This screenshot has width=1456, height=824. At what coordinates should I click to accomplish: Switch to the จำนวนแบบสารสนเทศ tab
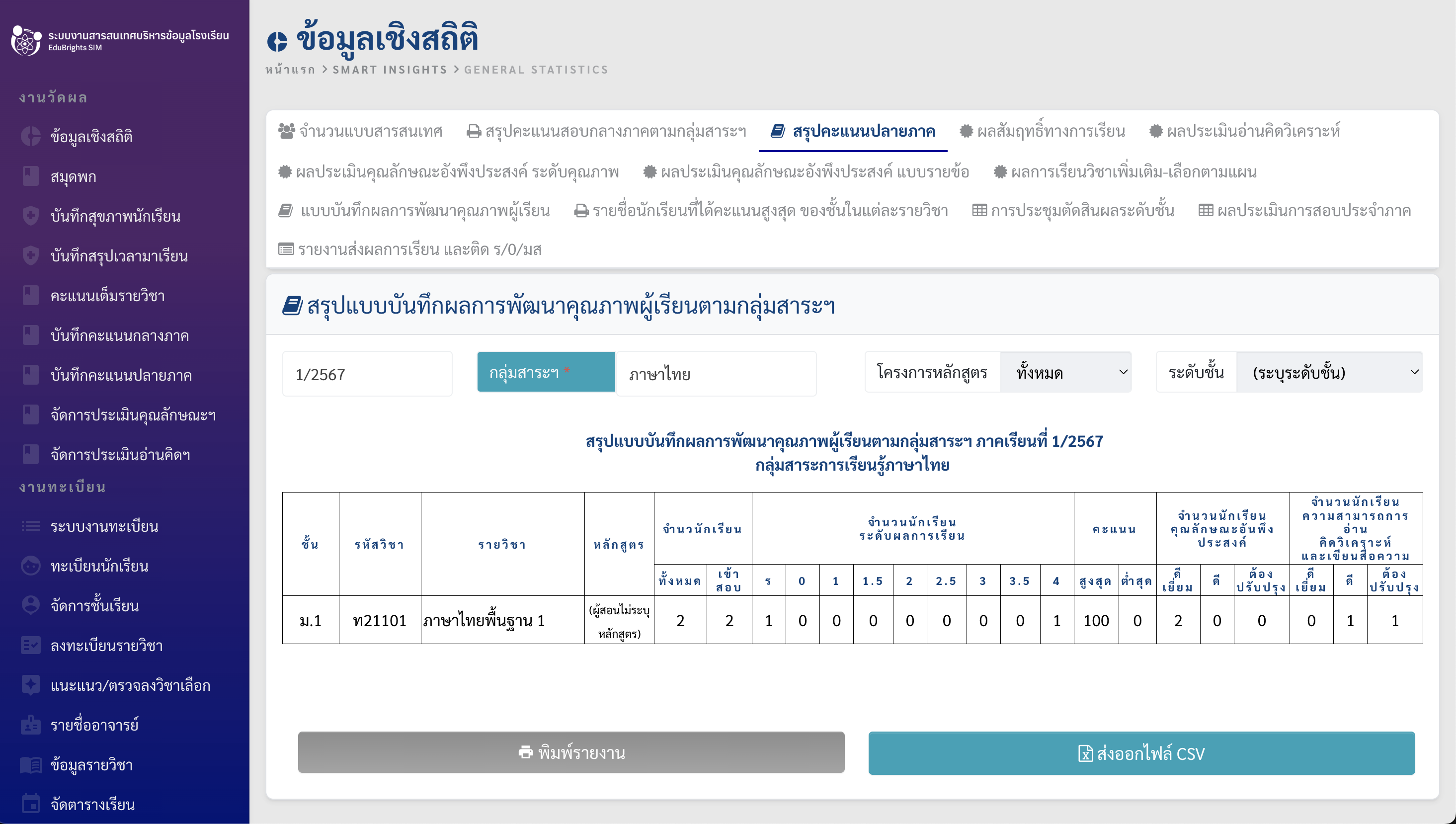(x=360, y=131)
